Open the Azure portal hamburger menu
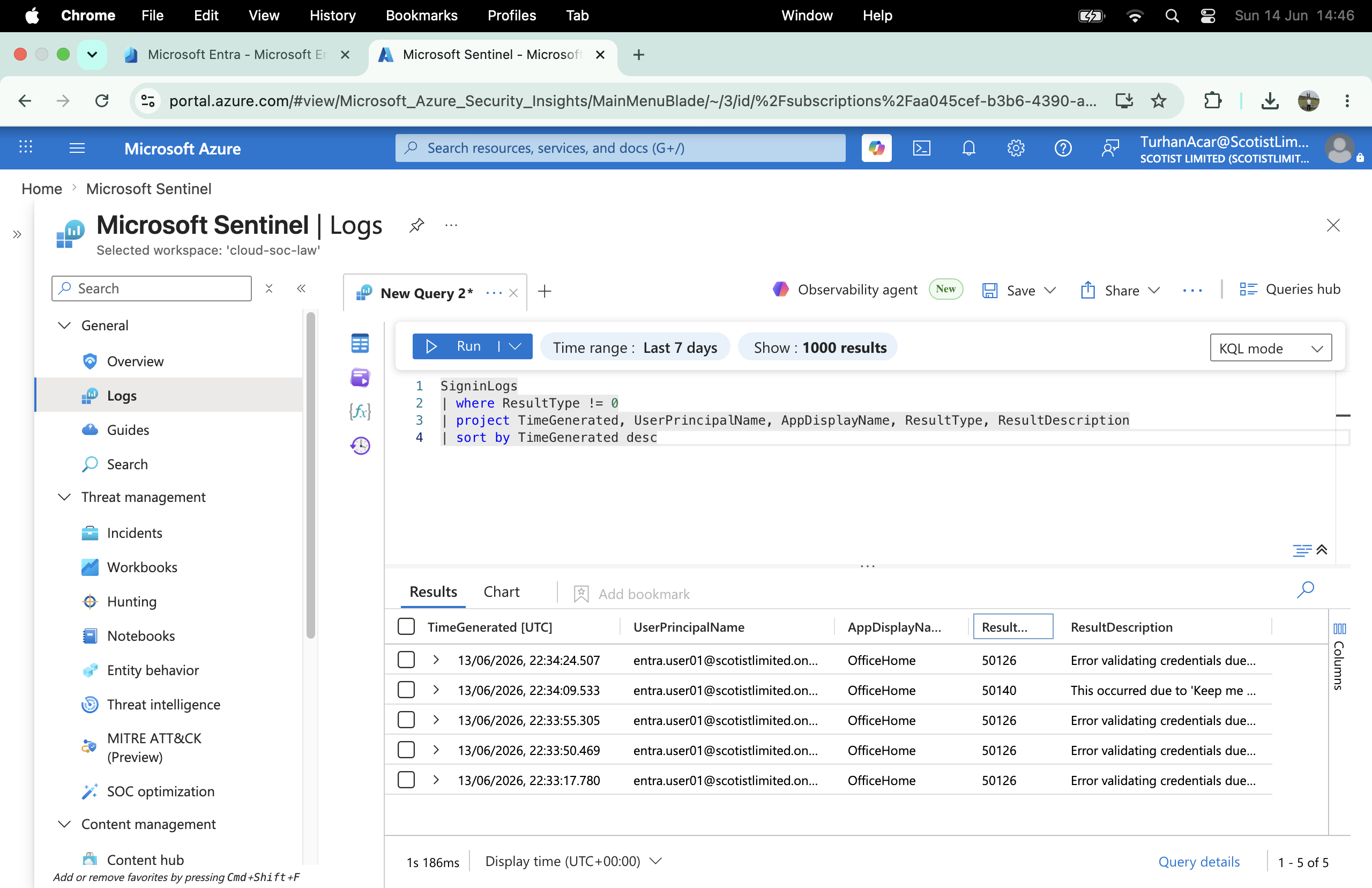The width and height of the screenshot is (1372, 888). (77, 148)
